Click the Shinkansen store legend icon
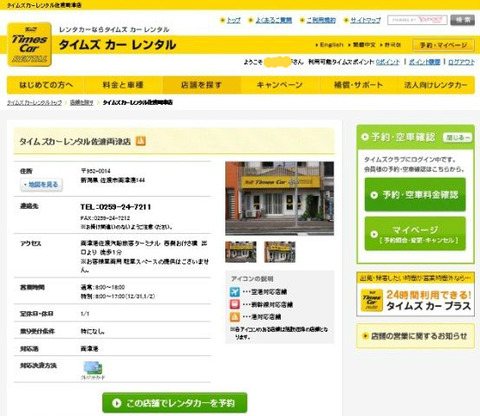 coord(235,304)
